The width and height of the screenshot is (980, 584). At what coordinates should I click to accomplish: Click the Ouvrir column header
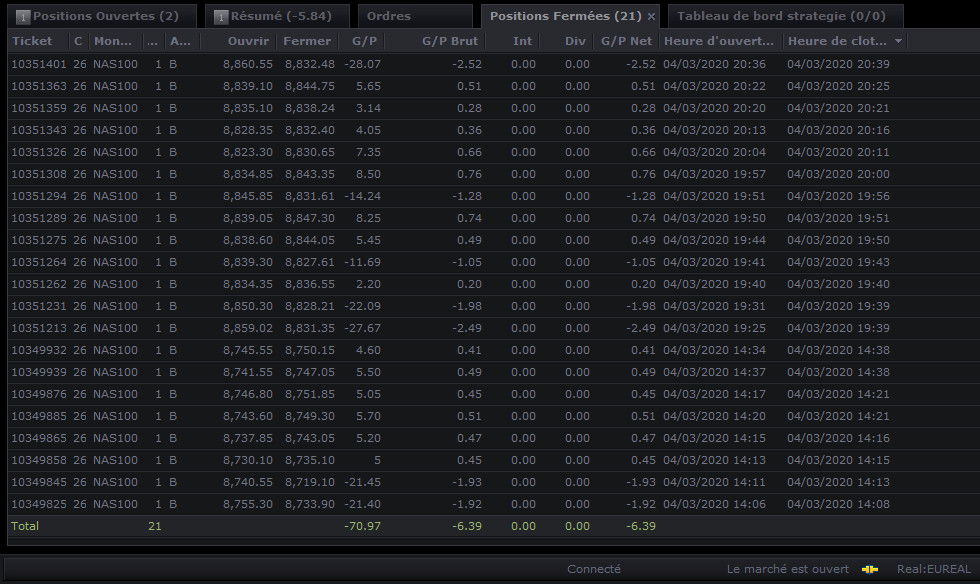pyautogui.click(x=248, y=41)
